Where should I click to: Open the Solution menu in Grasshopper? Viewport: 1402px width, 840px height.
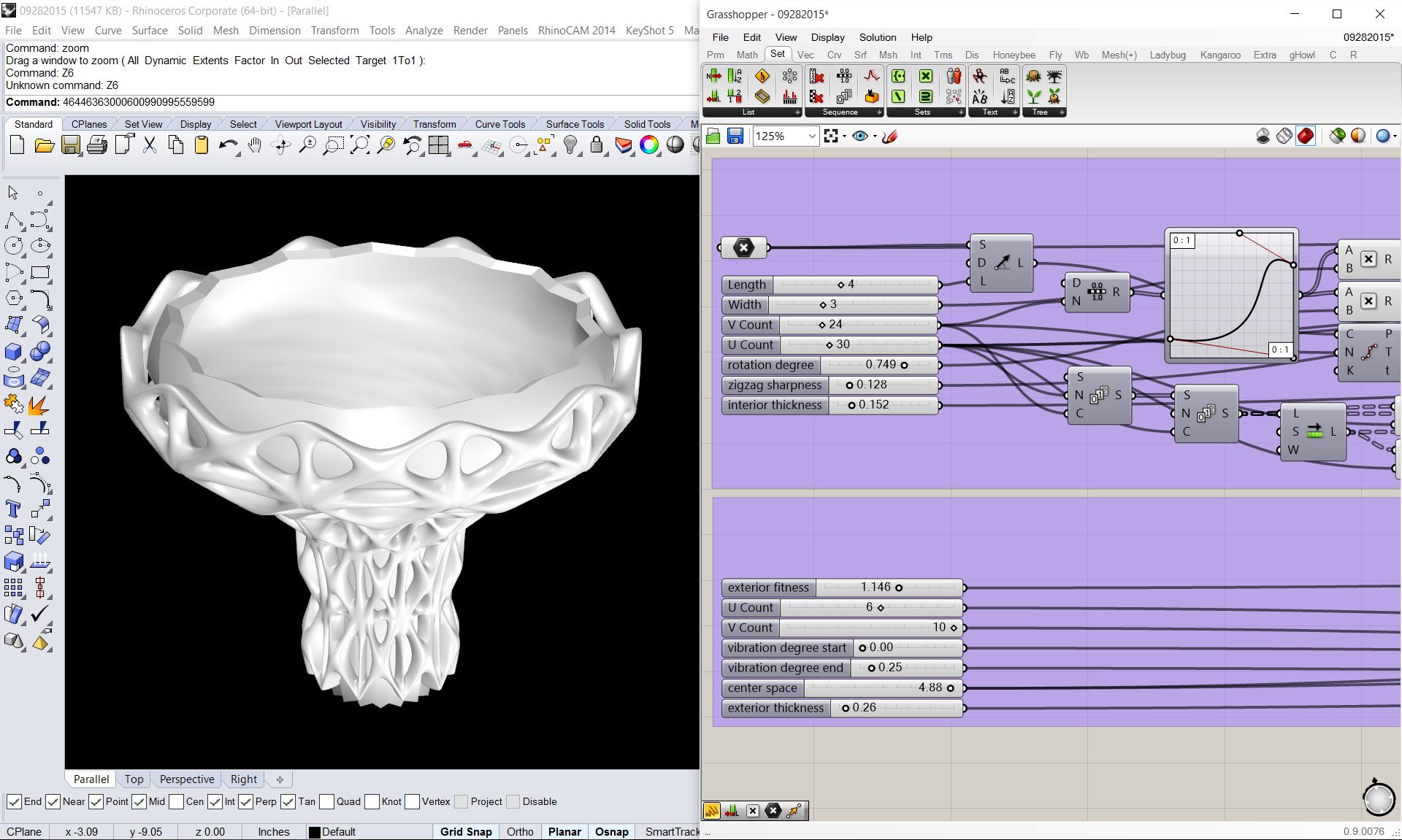click(x=877, y=37)
